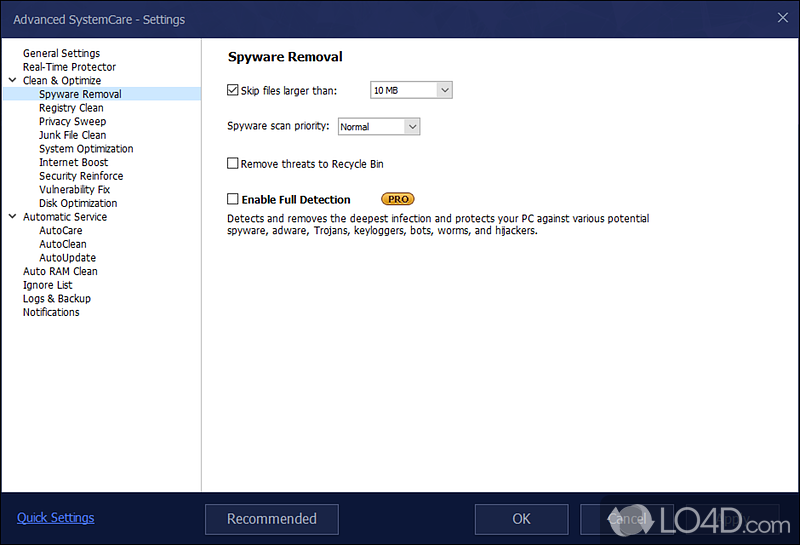This screenshot has height=545, width=800.
Task: Collapse the Clean & Optimize tree node
Action: coord(13,80)
